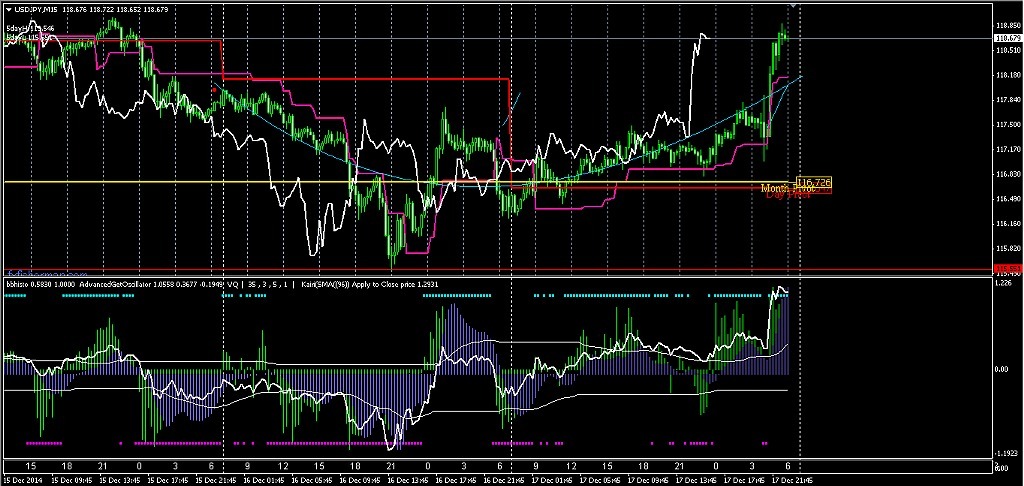Click the bbhisto 0.5880 1.0000 indicator label
This screenshot has height=486, width=1024.
tap(41, 285)
